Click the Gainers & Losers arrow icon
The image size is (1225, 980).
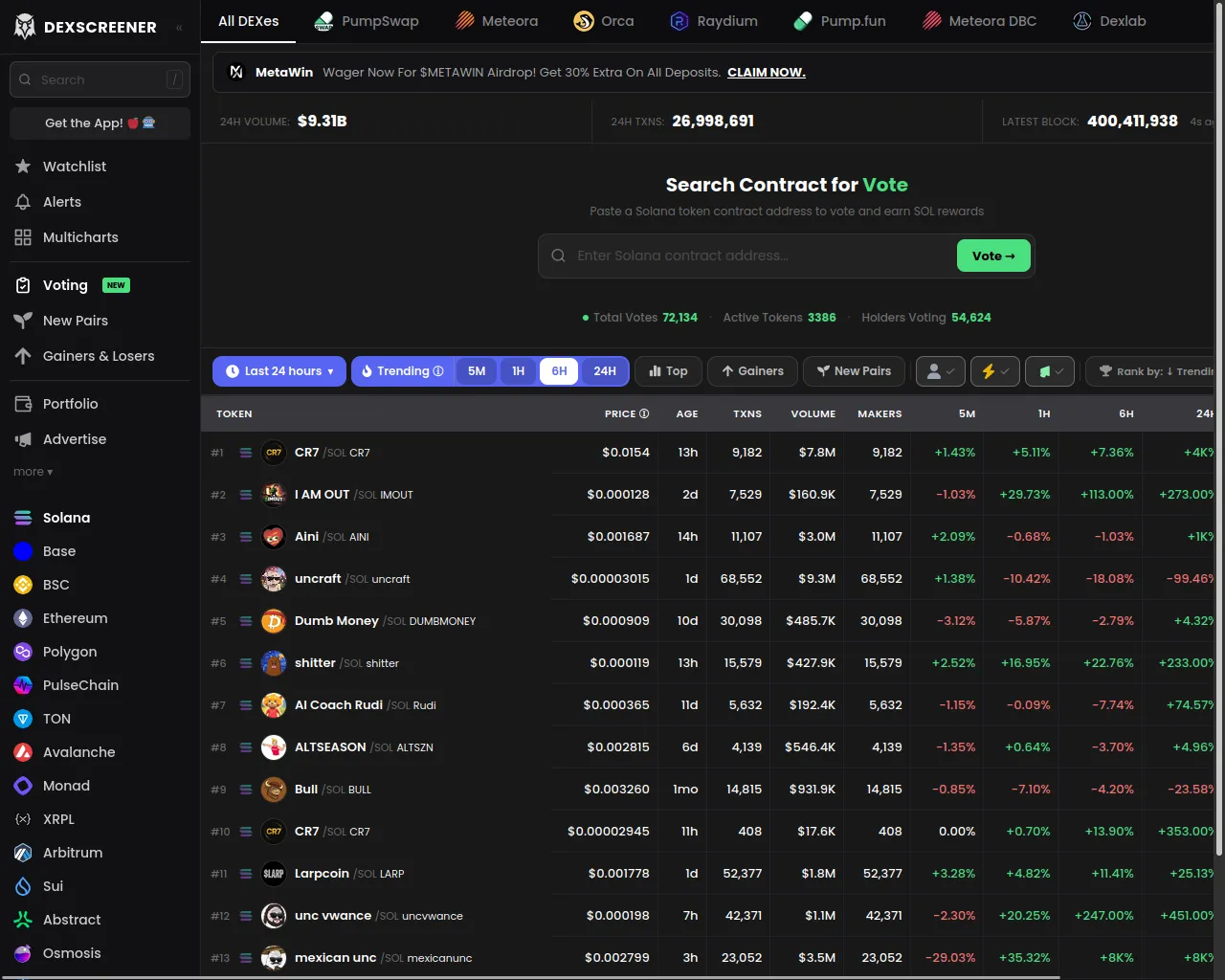pos(23,356)
